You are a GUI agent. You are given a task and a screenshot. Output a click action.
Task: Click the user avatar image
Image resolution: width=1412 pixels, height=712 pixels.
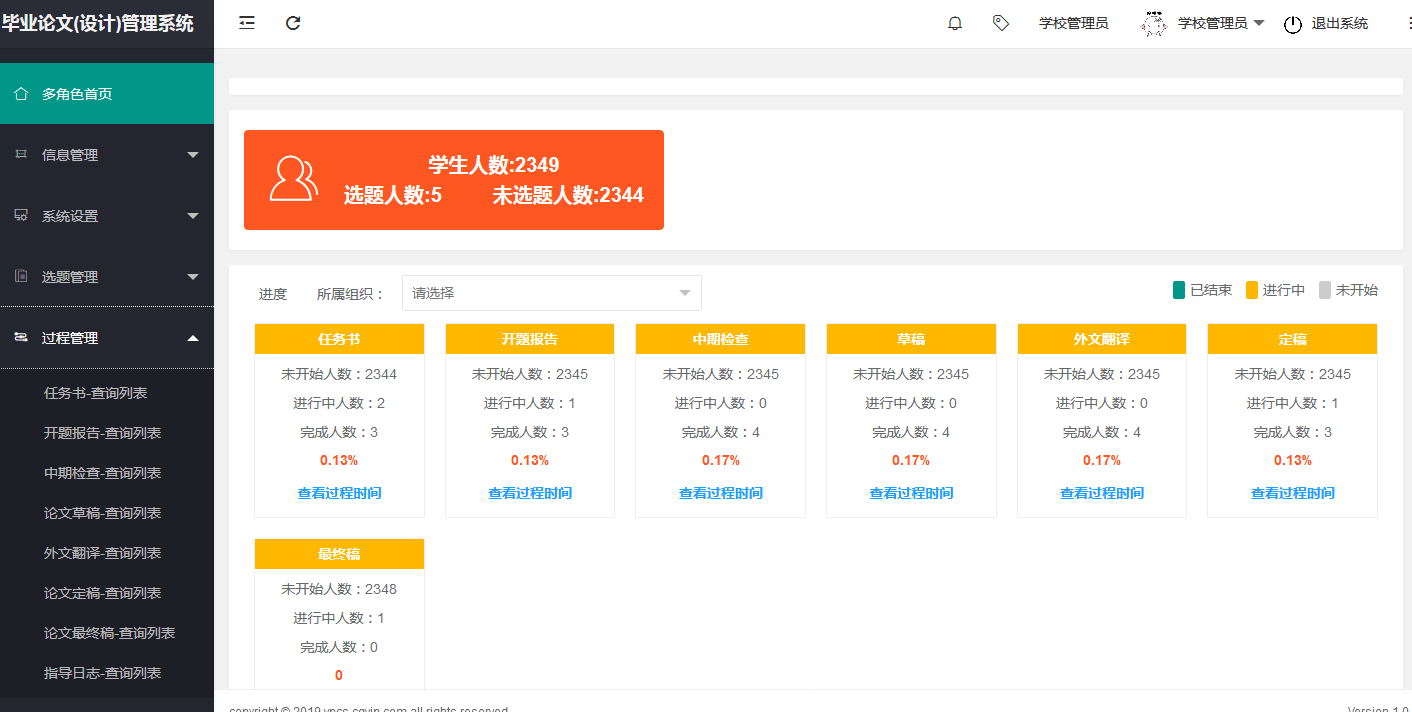pos(1154,23)
